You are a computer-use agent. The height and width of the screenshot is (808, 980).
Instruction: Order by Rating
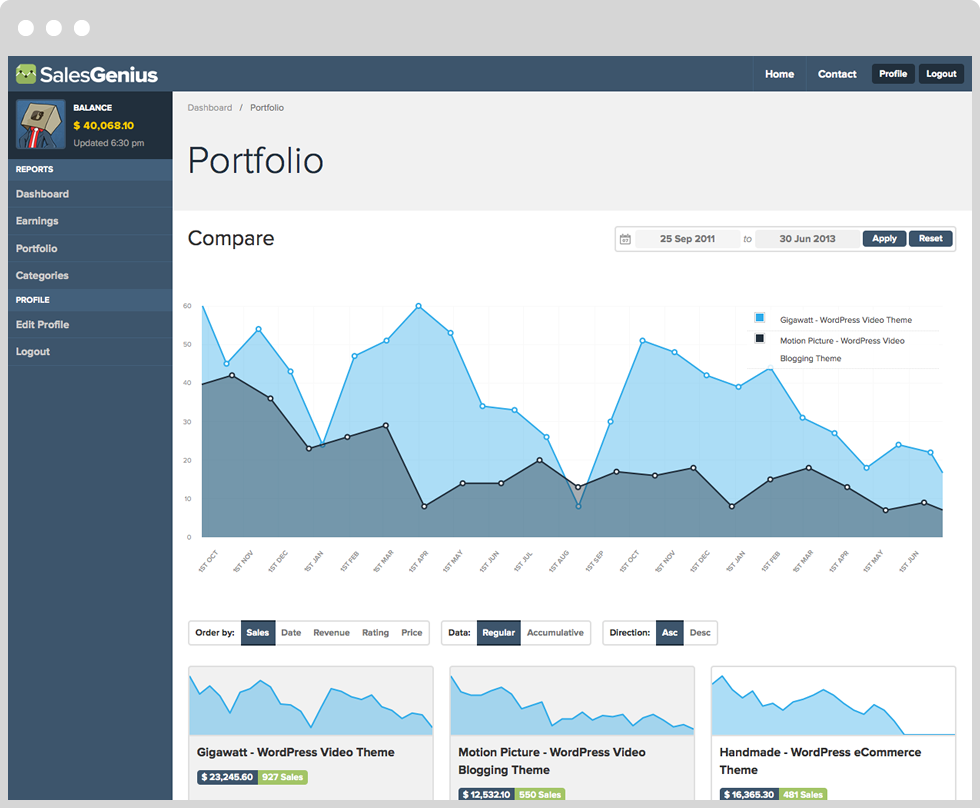tap(375, 632)
